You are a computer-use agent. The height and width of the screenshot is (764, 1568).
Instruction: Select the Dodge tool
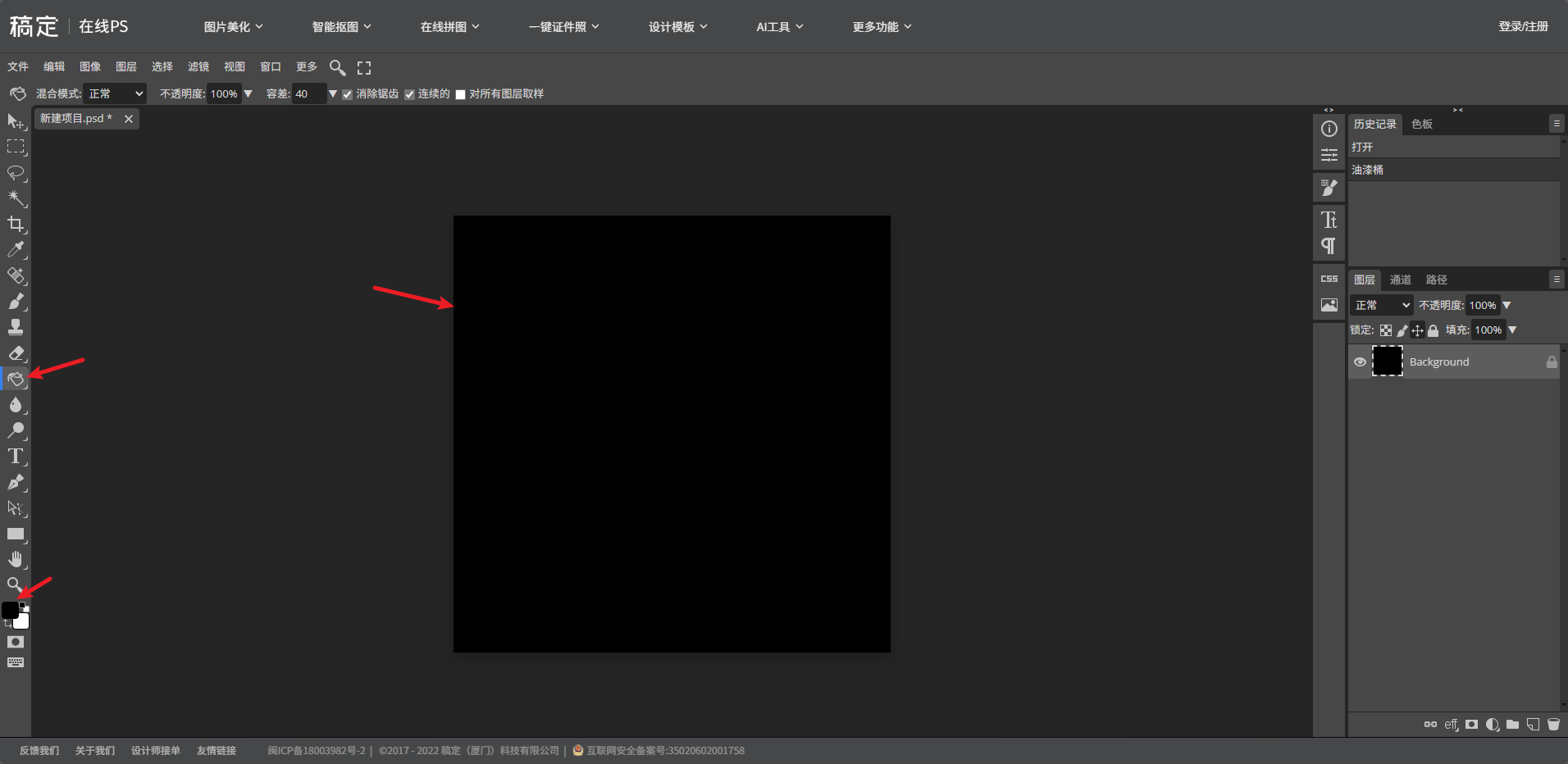16,430
